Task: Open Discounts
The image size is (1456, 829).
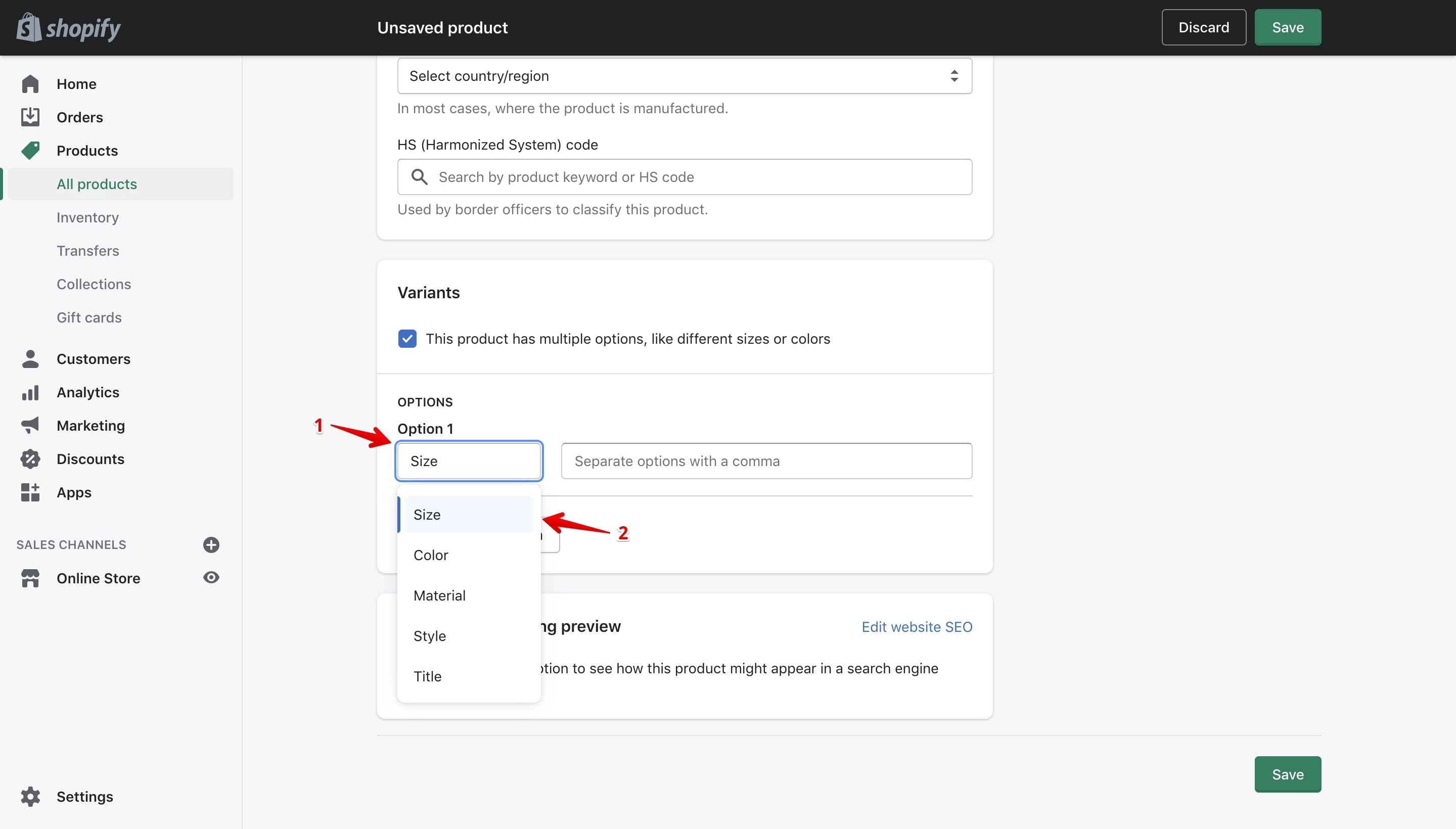Action: [x=90, y=459]
